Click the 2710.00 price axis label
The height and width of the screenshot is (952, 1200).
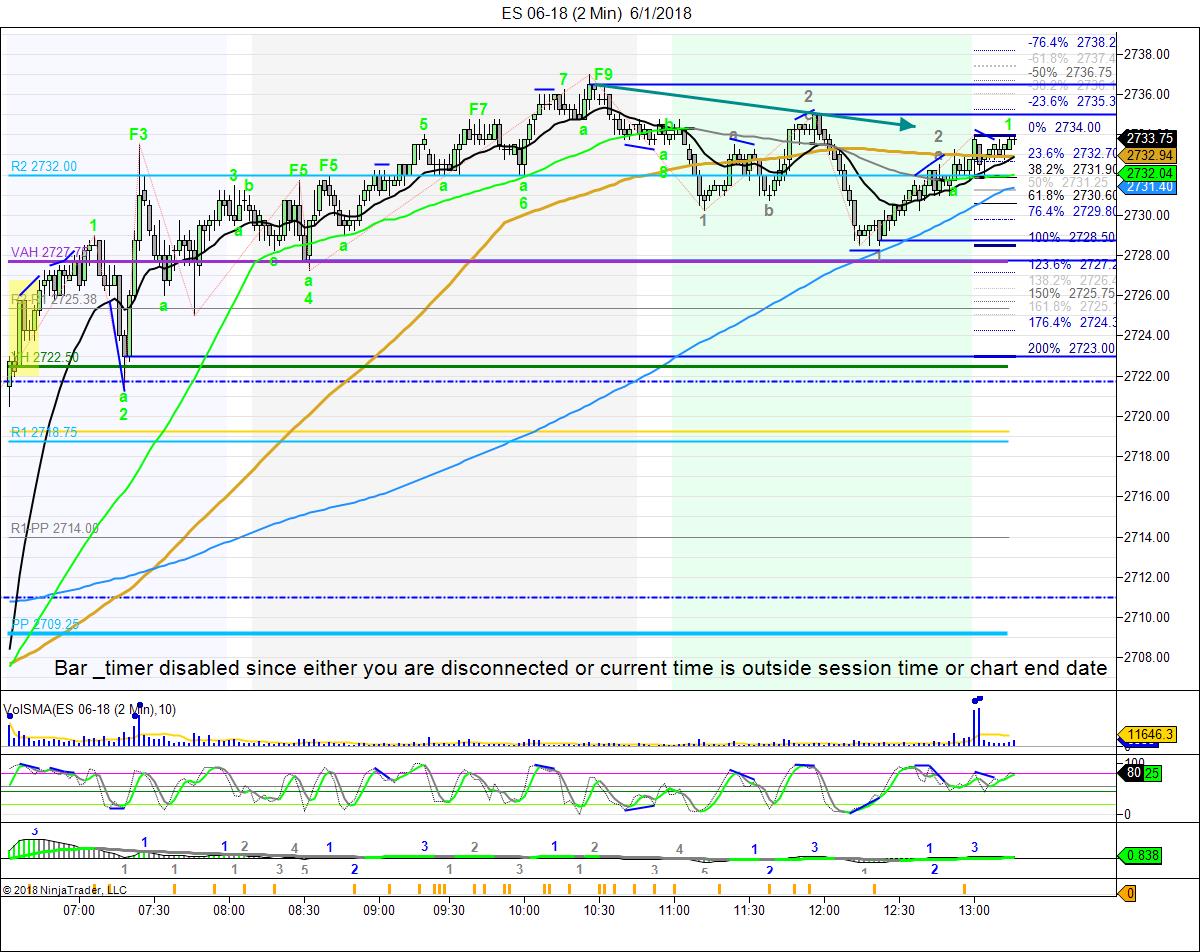click(1149, 617)
